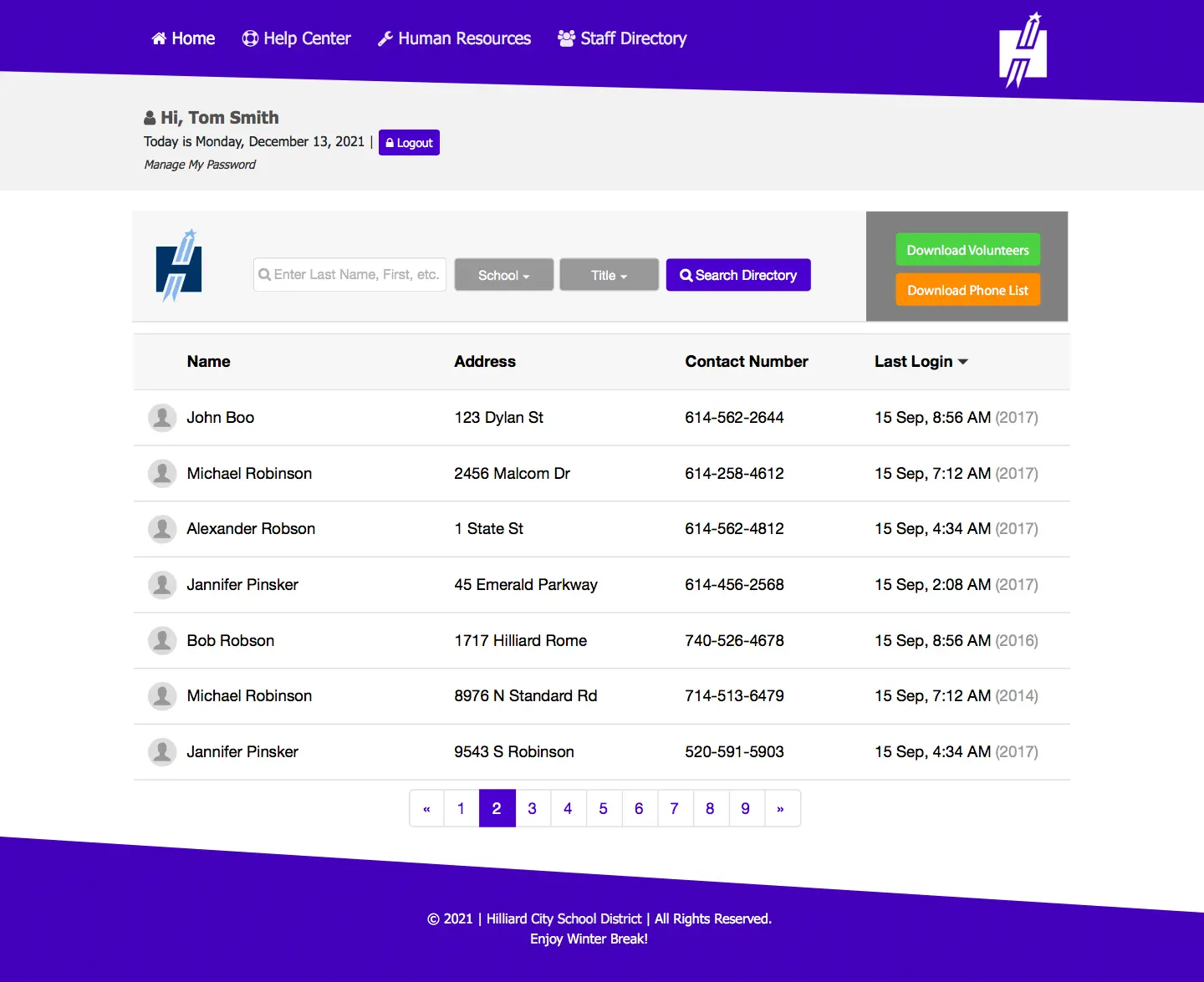Viewport: 1204px width, 982px height.
Task: Click the blue Hilliard logo beside the search field
Action: click(x=179, y=267)
